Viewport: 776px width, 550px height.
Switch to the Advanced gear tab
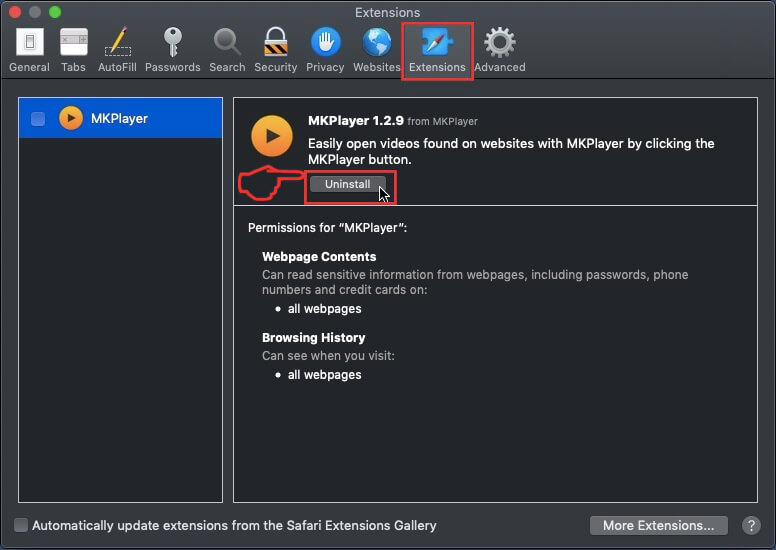click(500, 50)
